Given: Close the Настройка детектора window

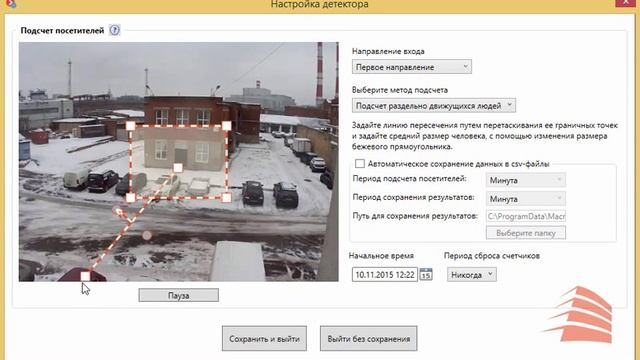Looking at the screenshot, I should point(624,3).
